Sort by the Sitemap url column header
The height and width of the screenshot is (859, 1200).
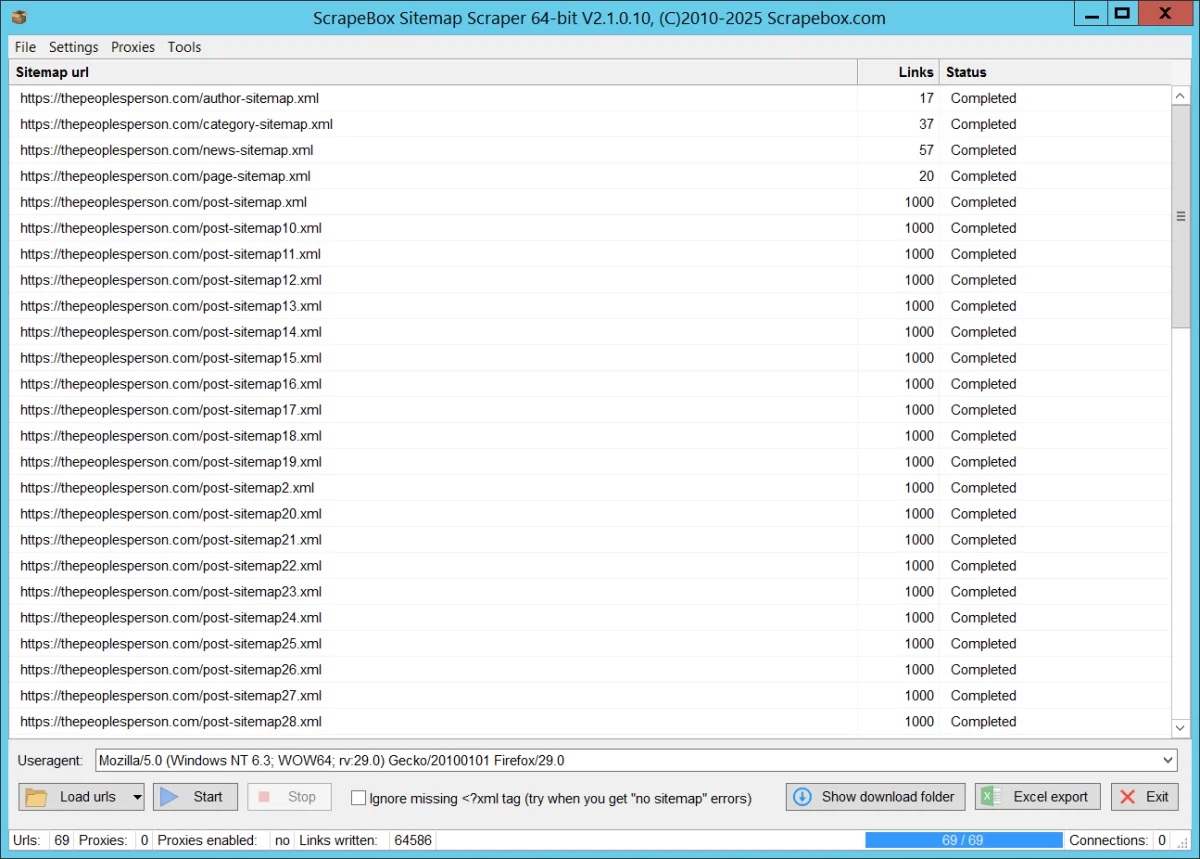tap(433, 72)
